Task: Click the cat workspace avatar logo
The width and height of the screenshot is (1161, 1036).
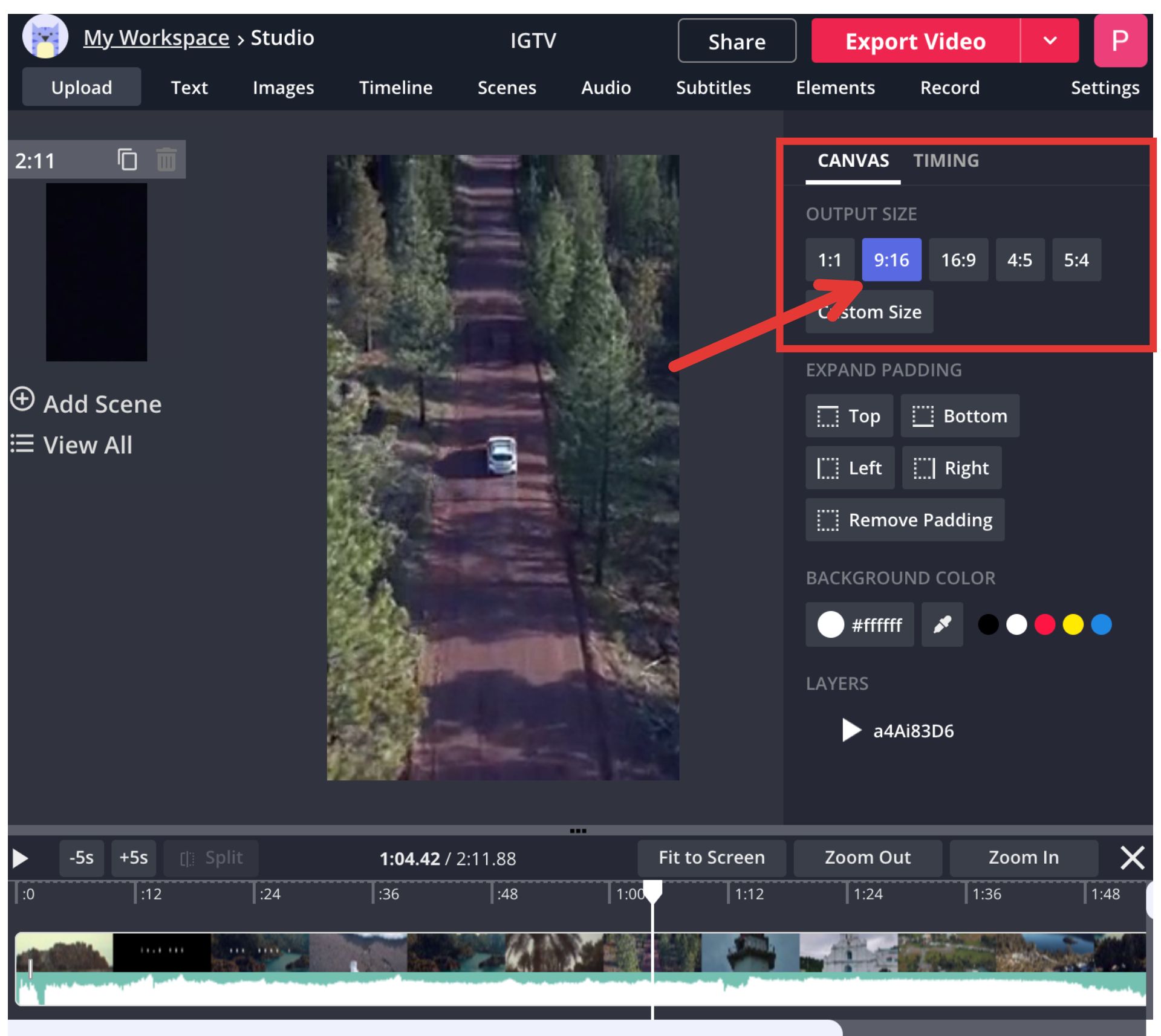Action: 45,37
